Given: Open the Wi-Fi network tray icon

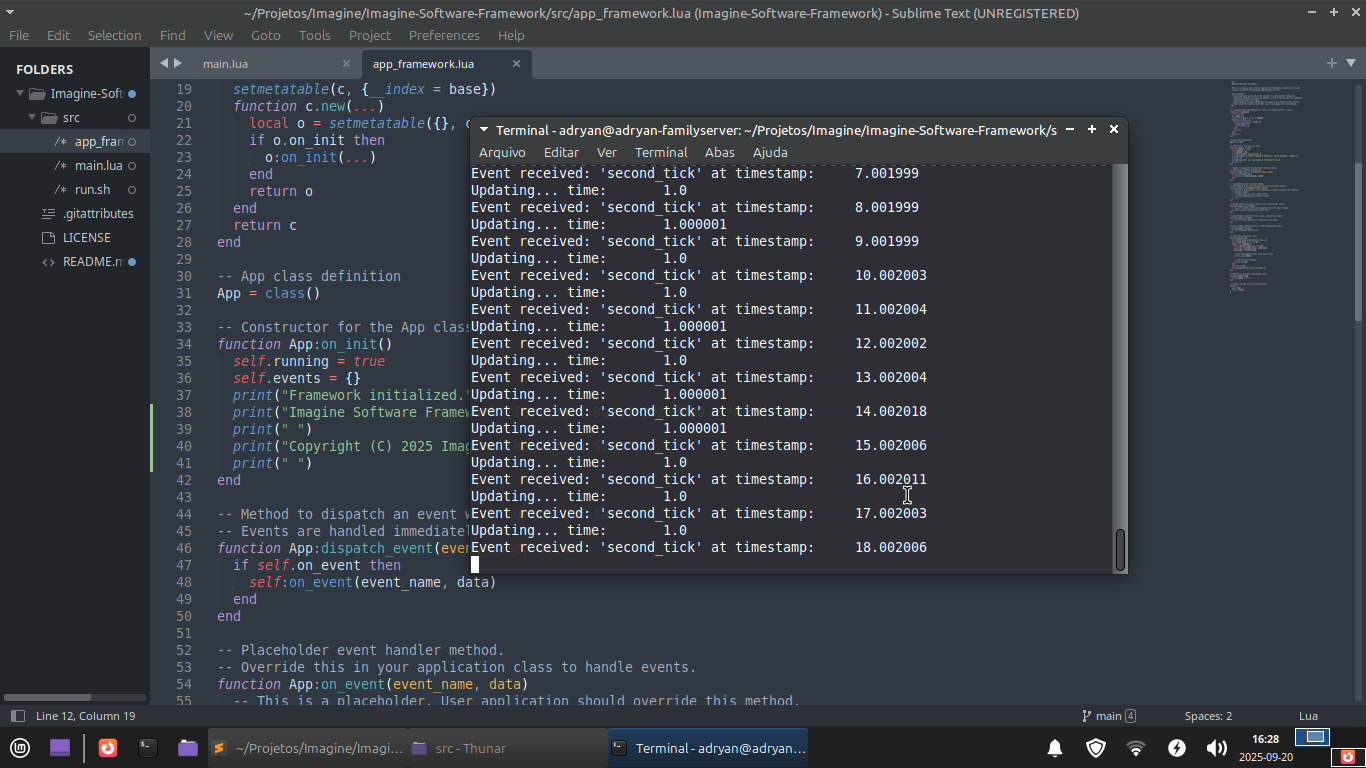Looking at the screenshot, I should pyautogui.click(x=1136, y=748).
